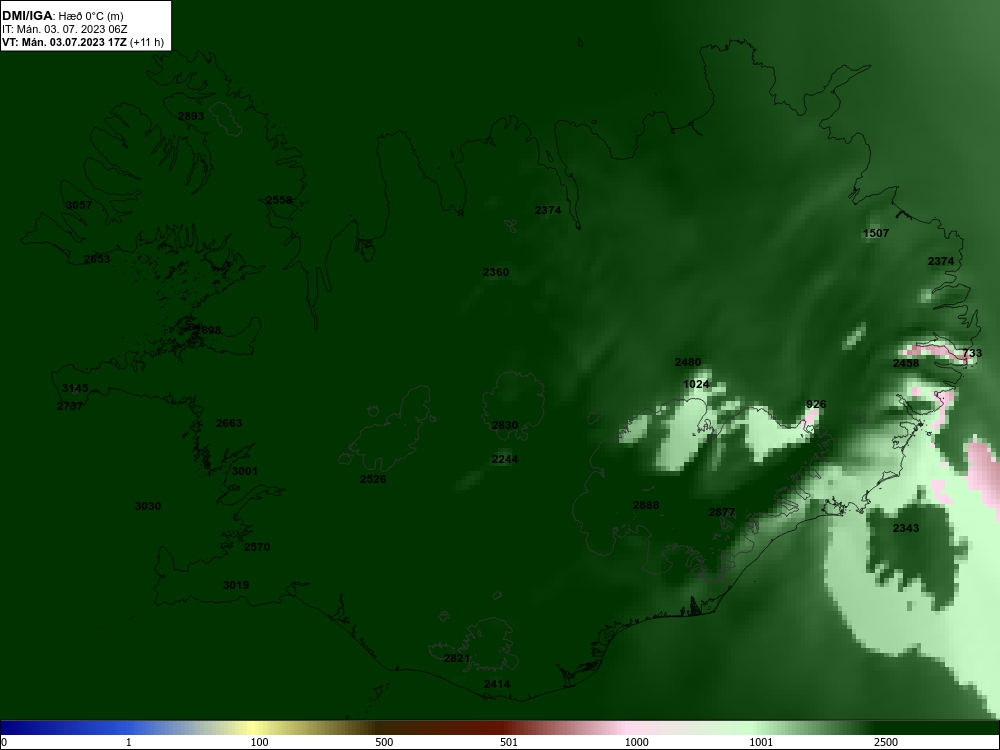The width and height of the screenshot is (1000, 750).
Task: Click the 2244 height value
Action: coord(504,459)
